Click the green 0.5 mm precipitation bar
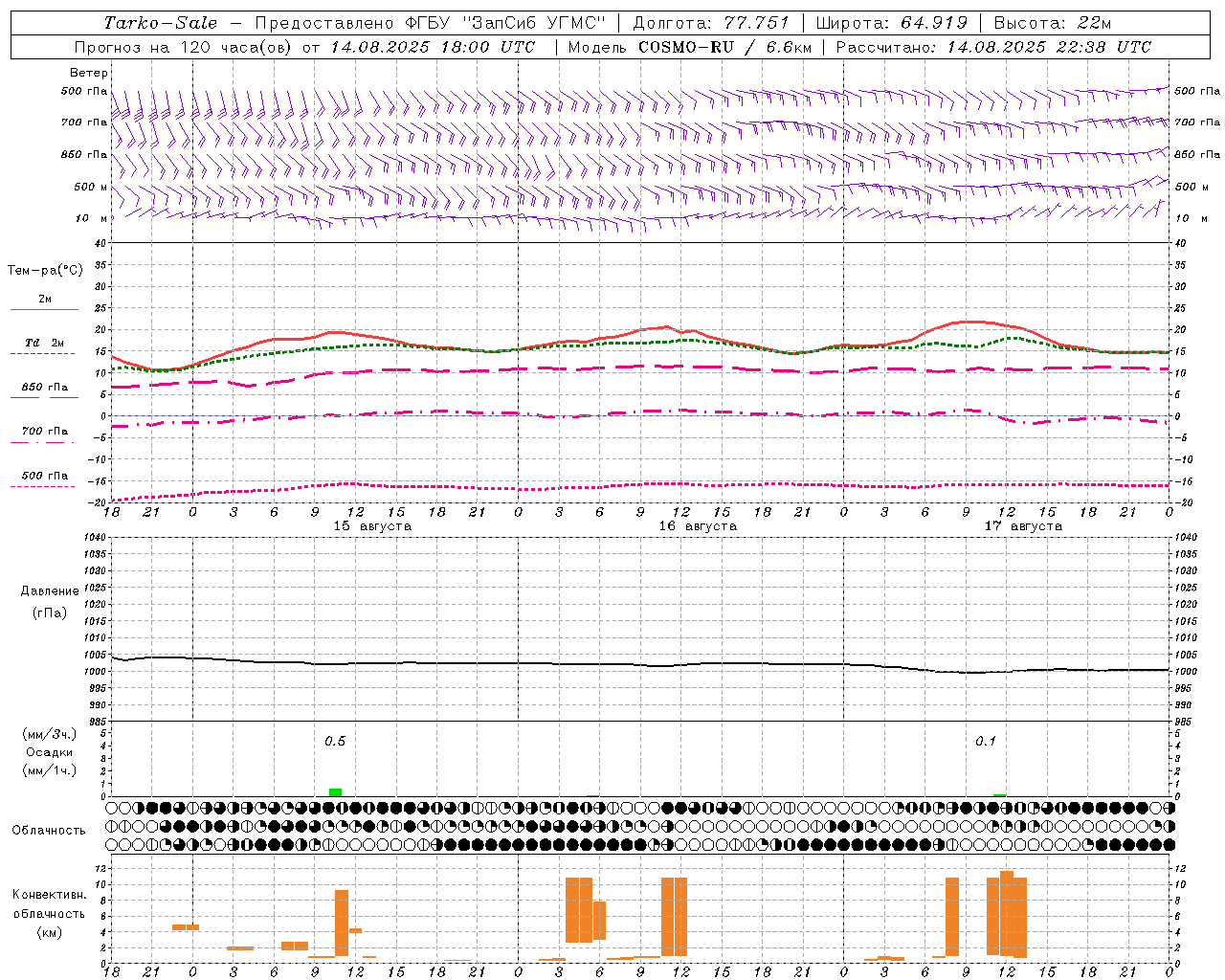Viewport: 1225px width, 980px height. click(335, 792)
